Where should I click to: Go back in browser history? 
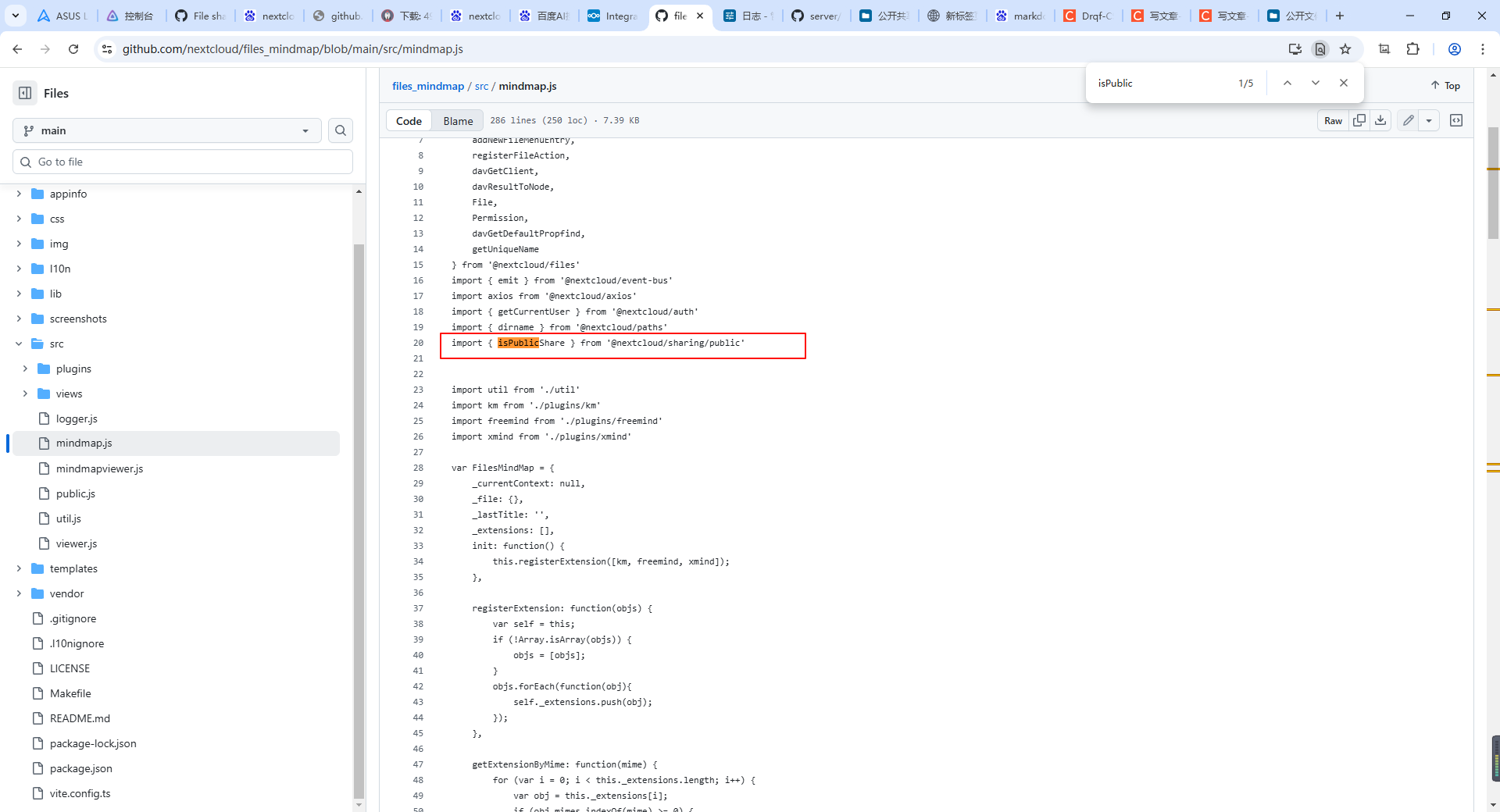pyautogui.click(x=17, y=49)
